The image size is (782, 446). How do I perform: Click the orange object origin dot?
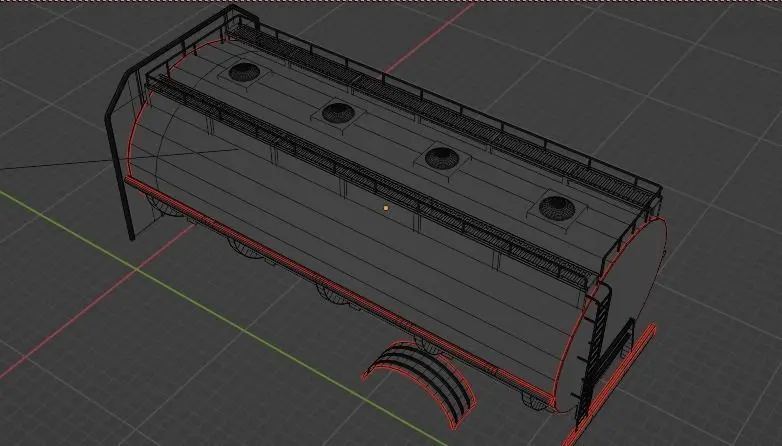[386, 208]
